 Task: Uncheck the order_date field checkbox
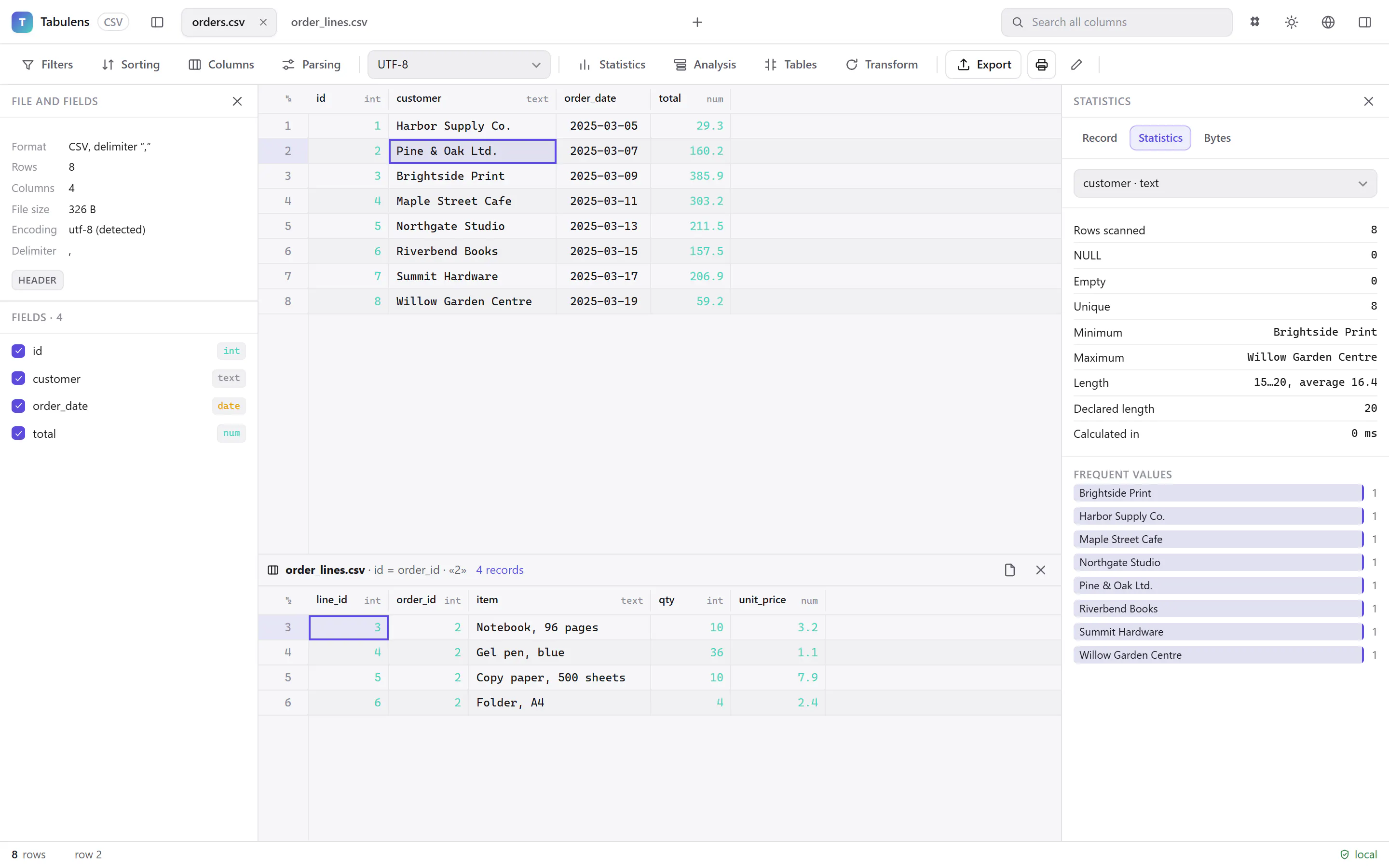click(x=18, y=406)
